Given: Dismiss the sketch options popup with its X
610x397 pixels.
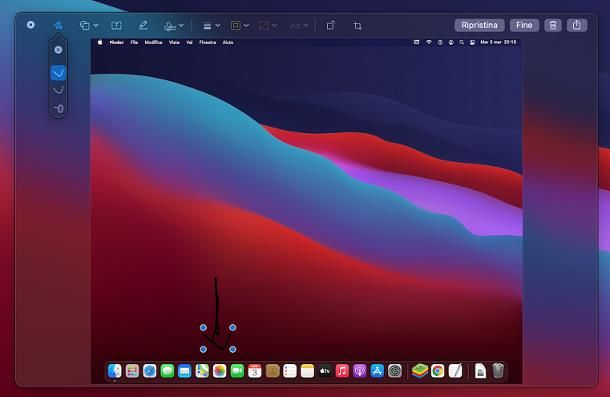Looking at the screenshot, I should point(58,50).
